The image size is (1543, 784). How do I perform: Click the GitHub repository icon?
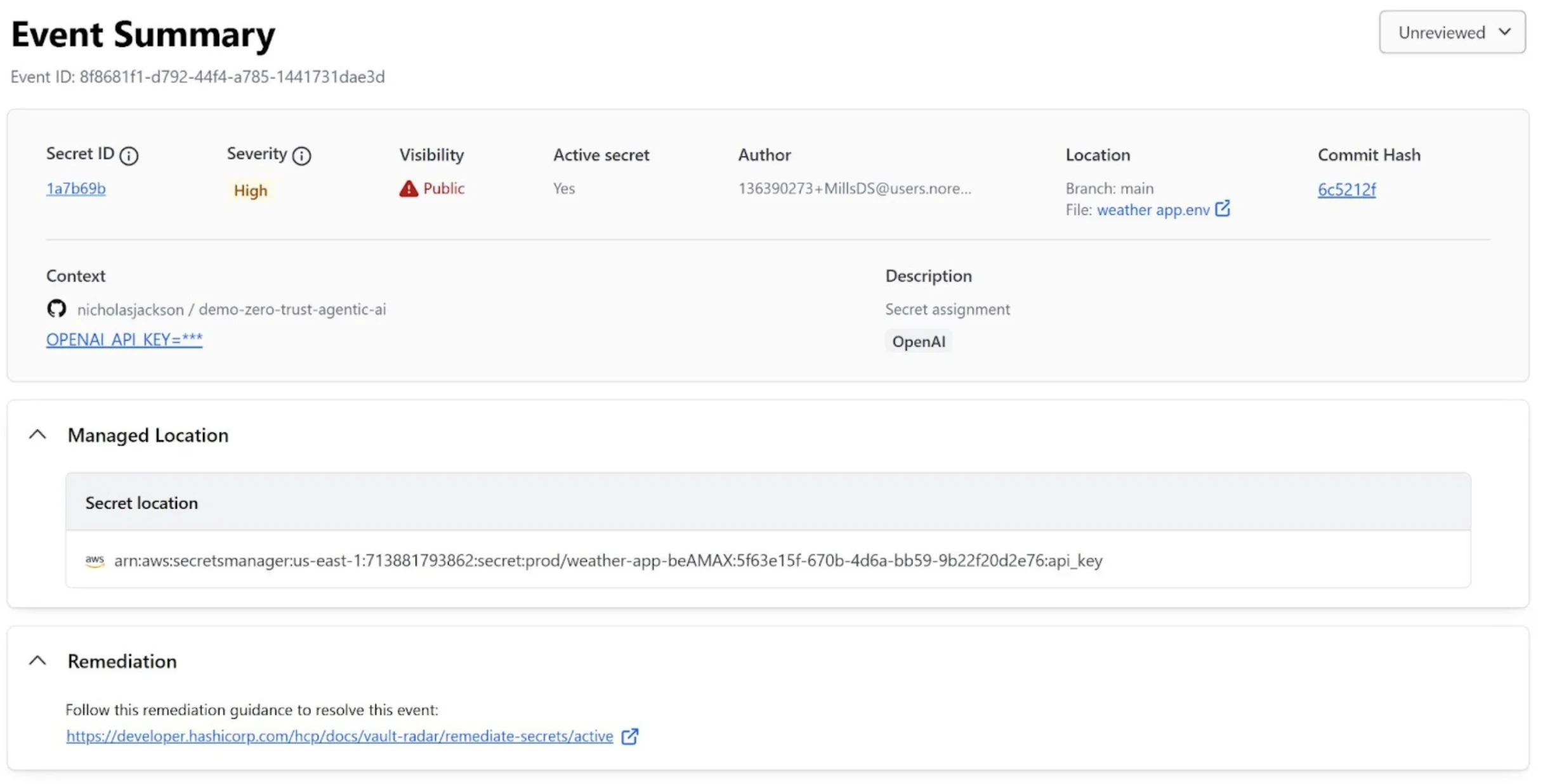56,309
